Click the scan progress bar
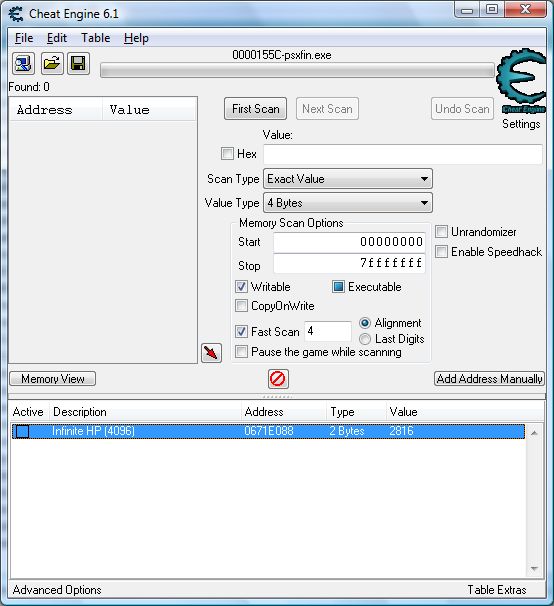The width and height of the screenshot is (554, 606). click(297, 70)
